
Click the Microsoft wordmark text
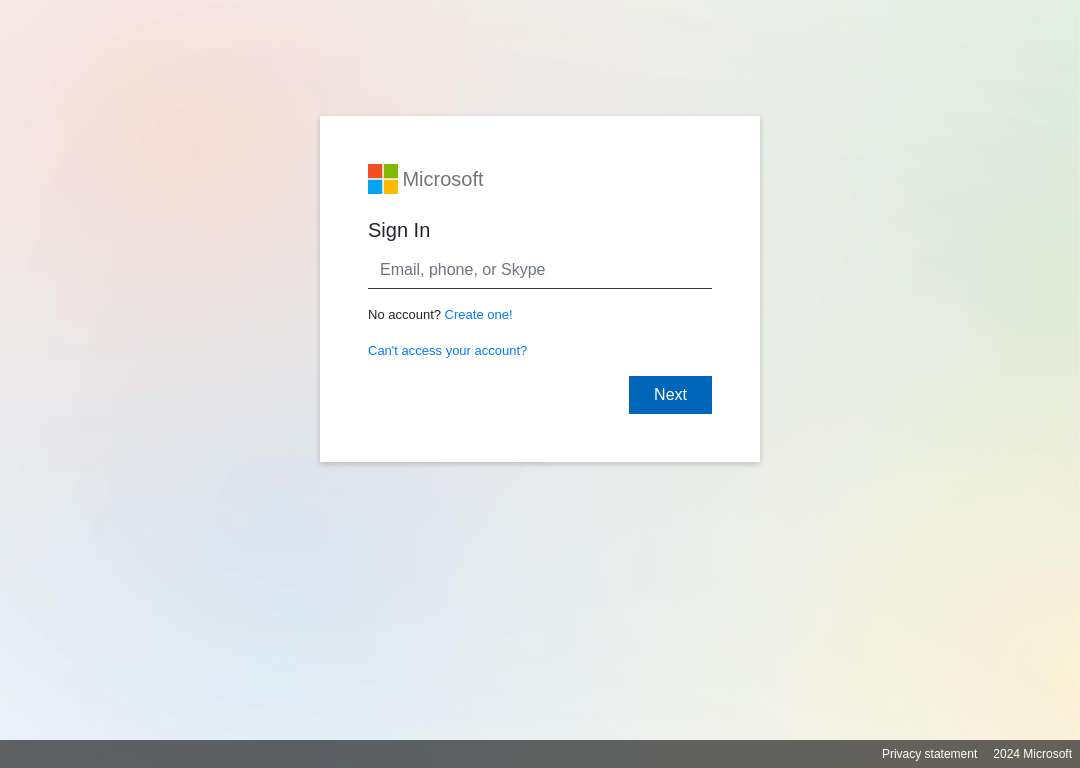pos(443,179)
